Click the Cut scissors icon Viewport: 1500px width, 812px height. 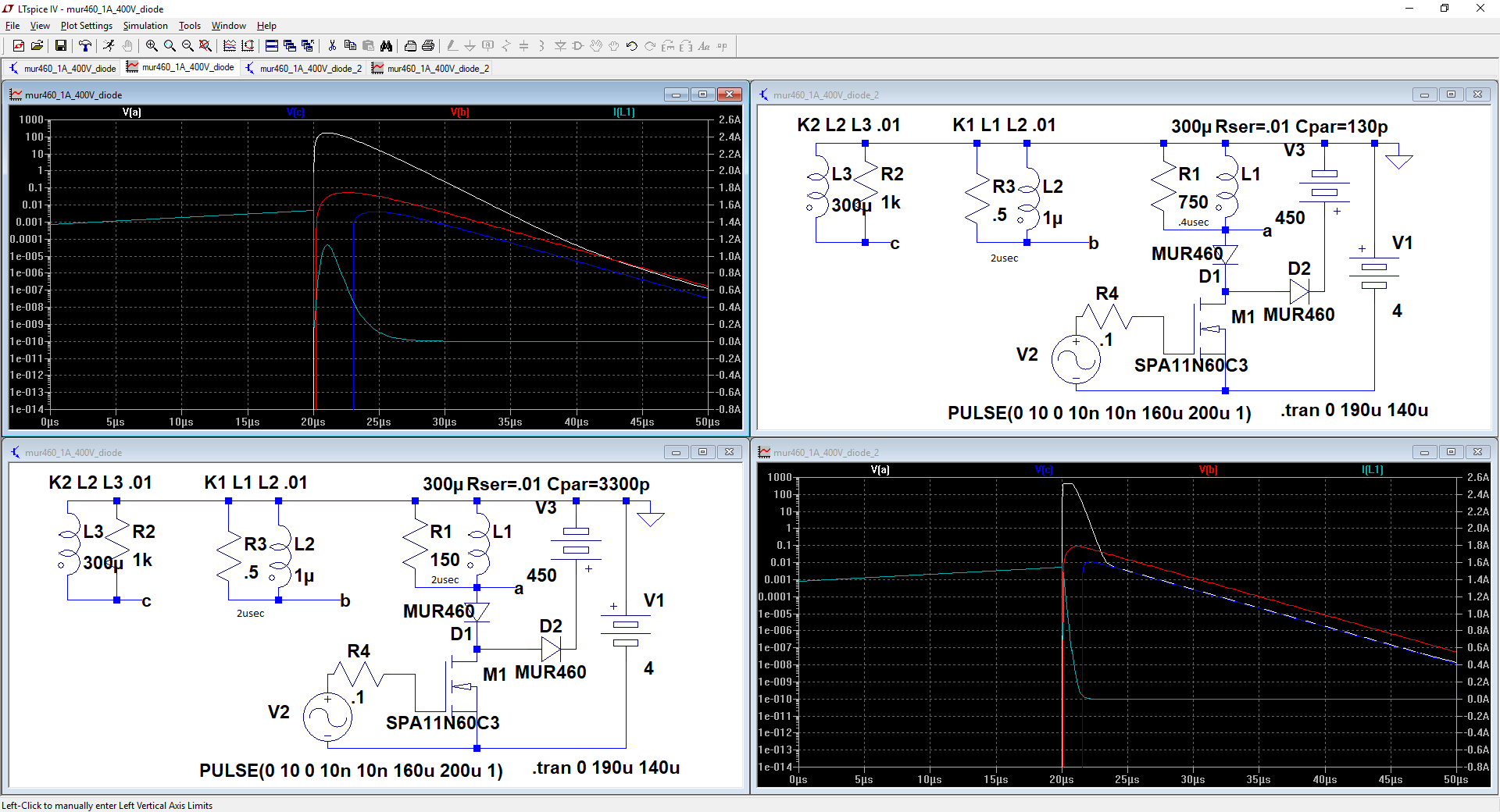[332, 46]
